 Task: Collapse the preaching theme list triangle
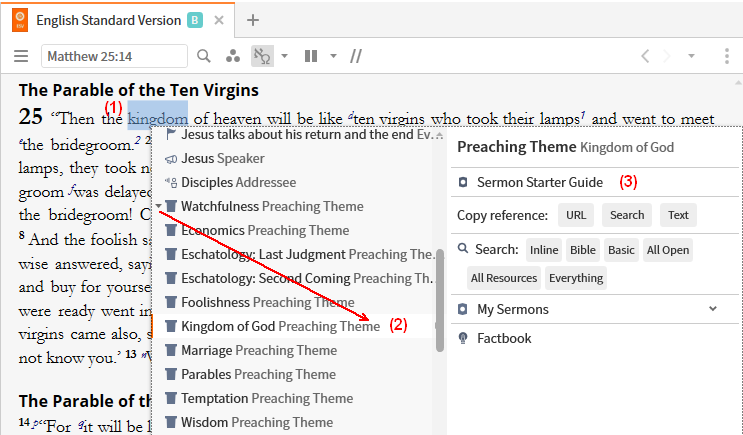158,206
